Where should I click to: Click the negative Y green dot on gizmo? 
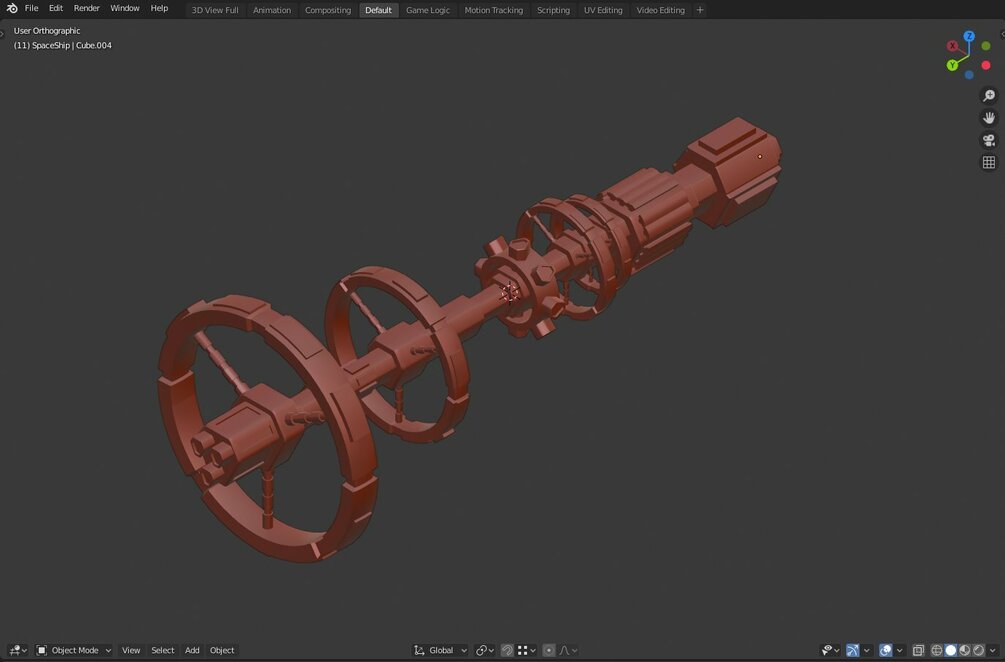coord(986,46)
